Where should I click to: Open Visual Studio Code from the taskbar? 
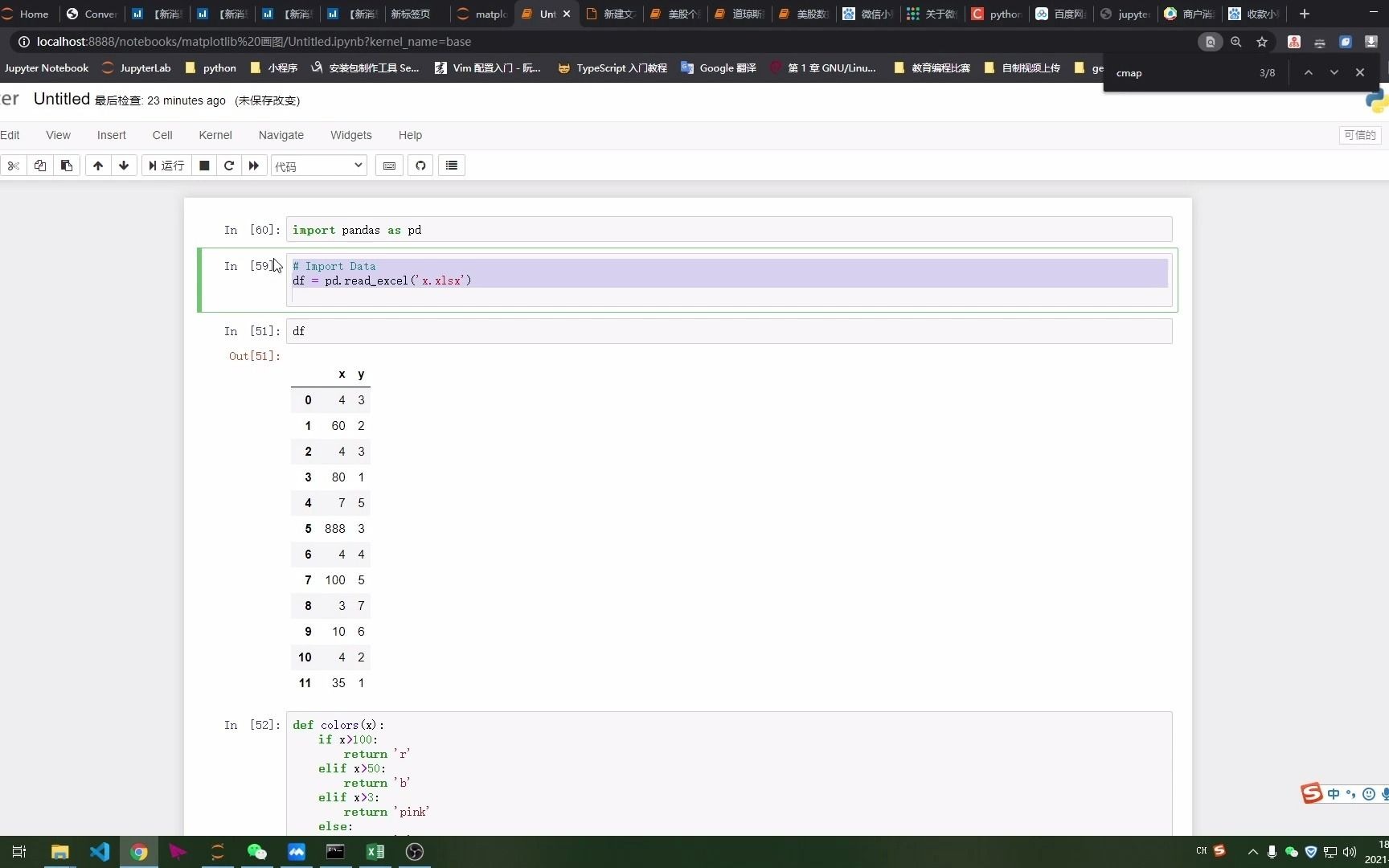point(100,852)
